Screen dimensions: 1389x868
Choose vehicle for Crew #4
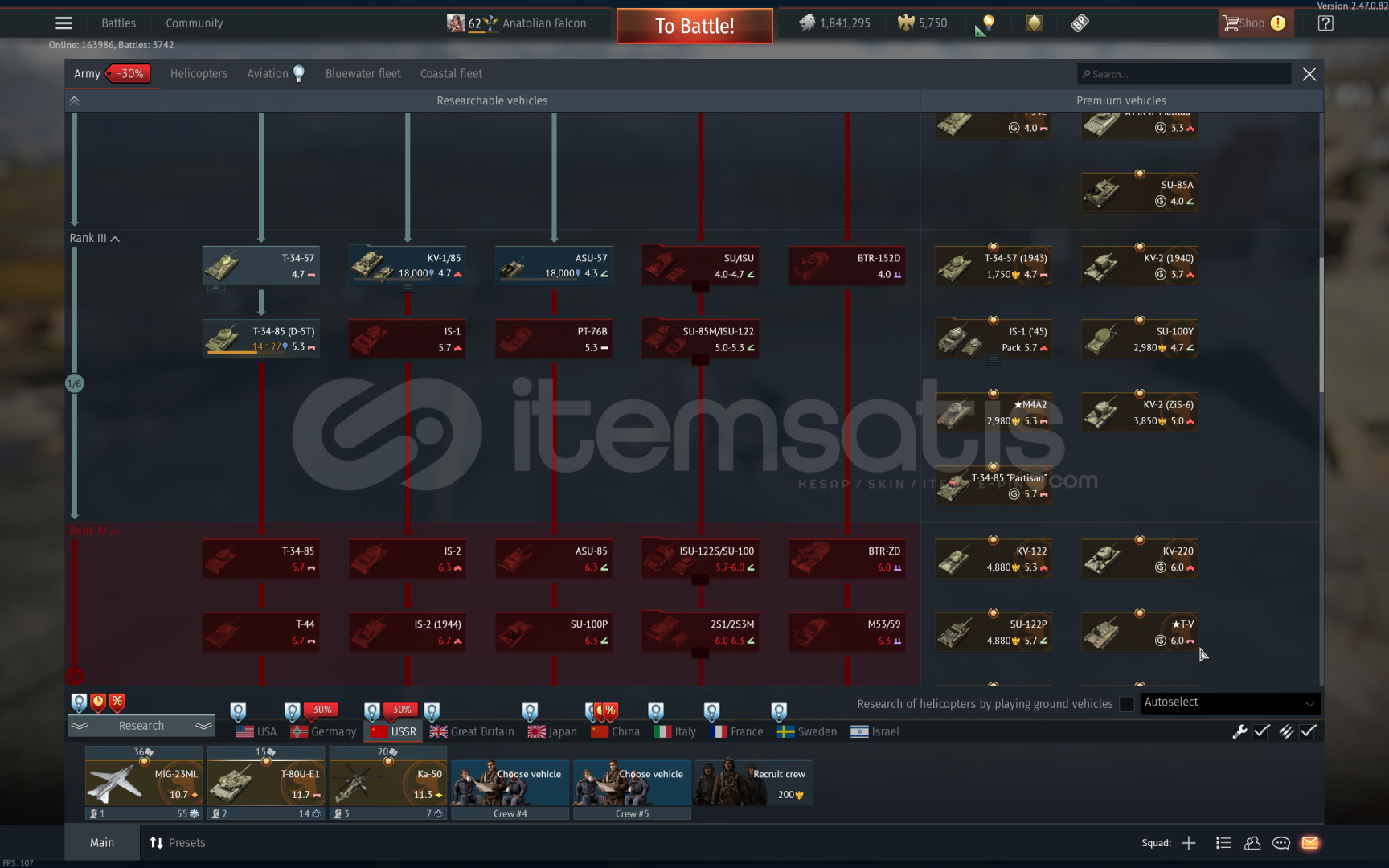point(510,784)
